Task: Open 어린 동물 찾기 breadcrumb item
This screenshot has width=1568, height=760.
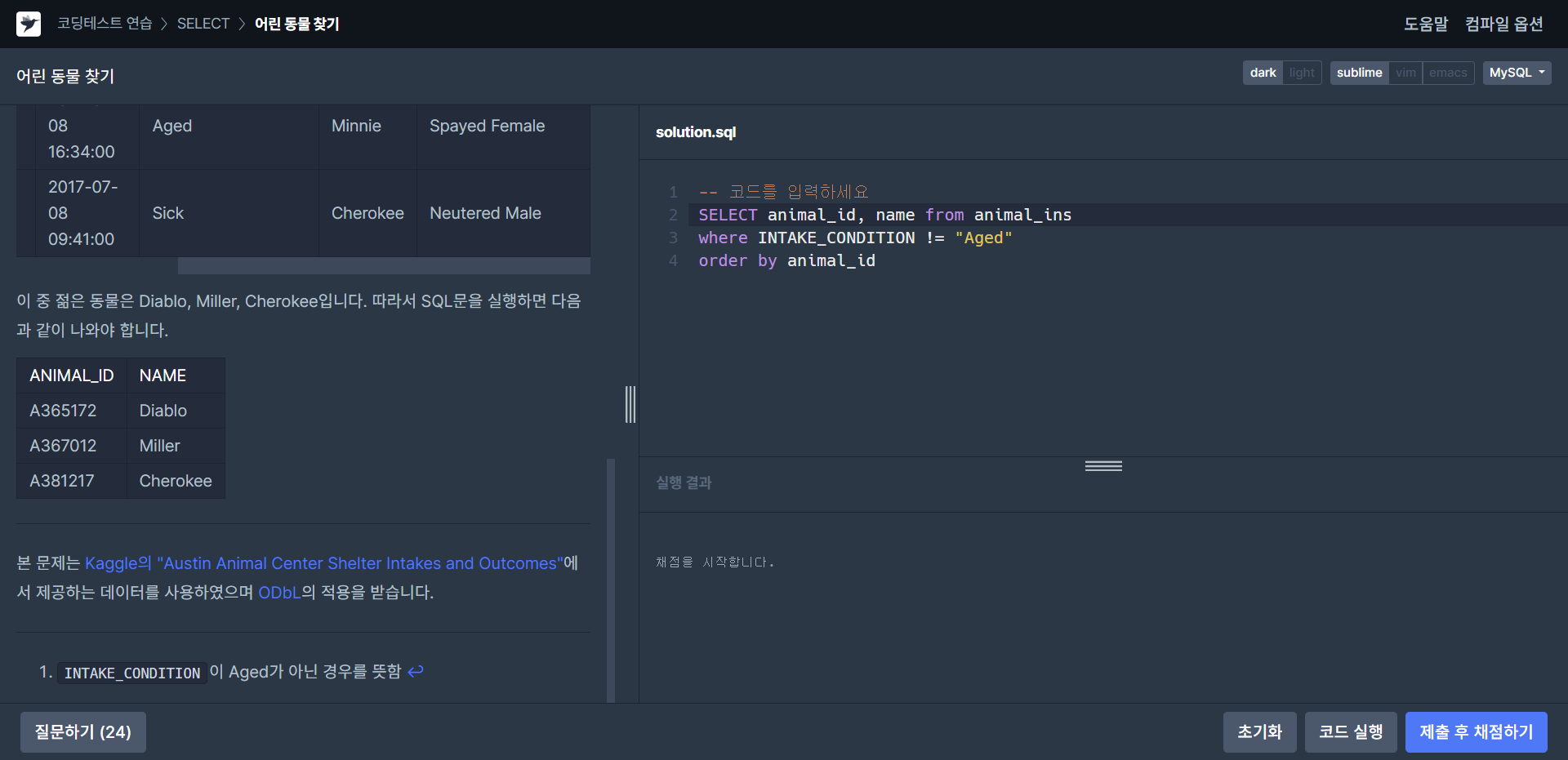Action: 297,24
